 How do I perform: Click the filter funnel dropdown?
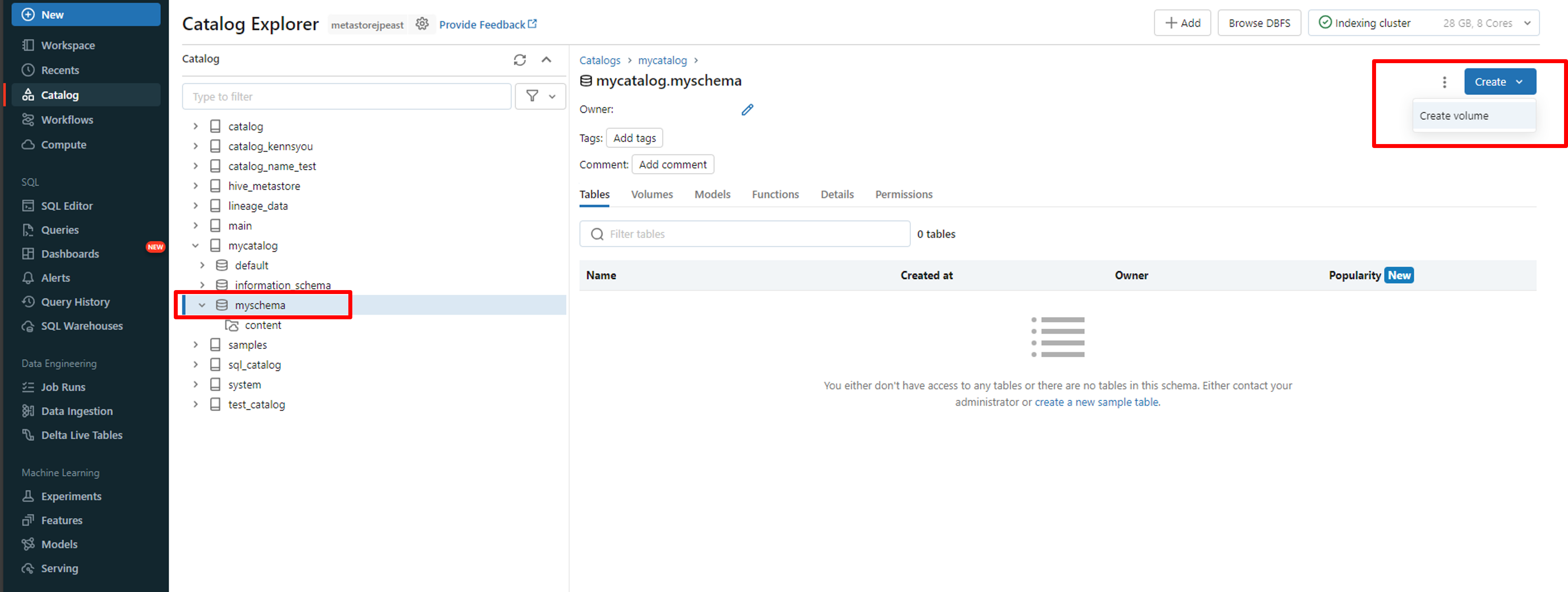pyautogui.click(x=540, y=96)
